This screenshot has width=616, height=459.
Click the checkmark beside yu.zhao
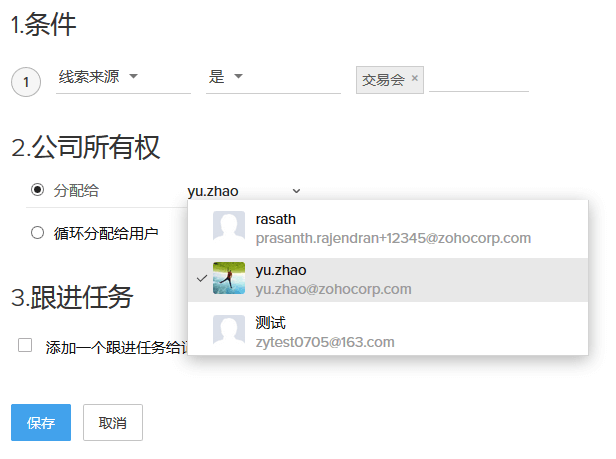[x=202, y=279]
